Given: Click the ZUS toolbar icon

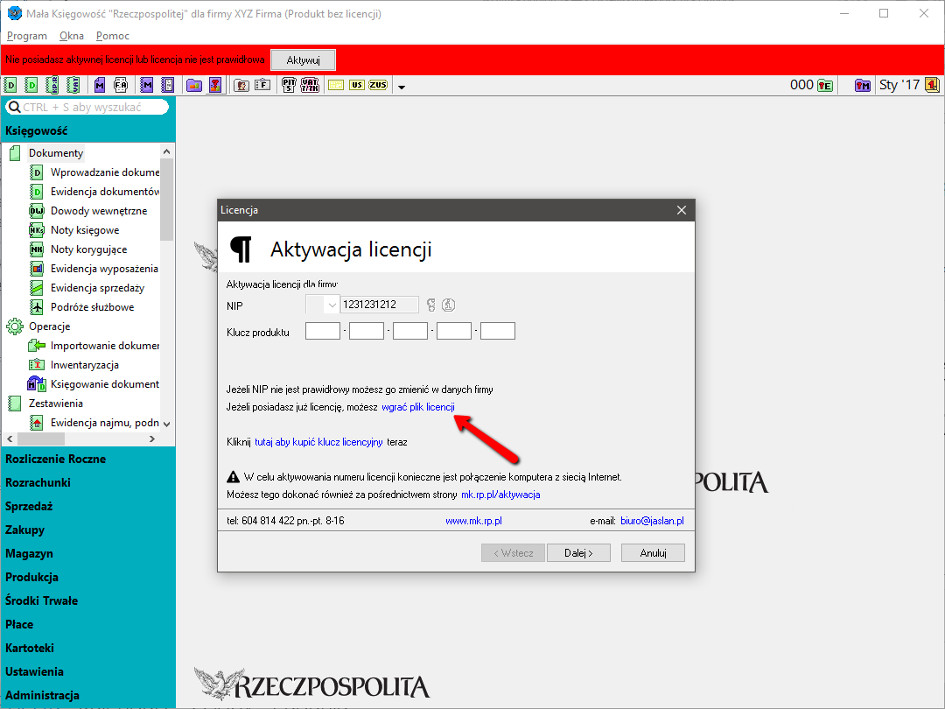Looking at the screenshot, I should pyautogui.click(x=378, y=86).
